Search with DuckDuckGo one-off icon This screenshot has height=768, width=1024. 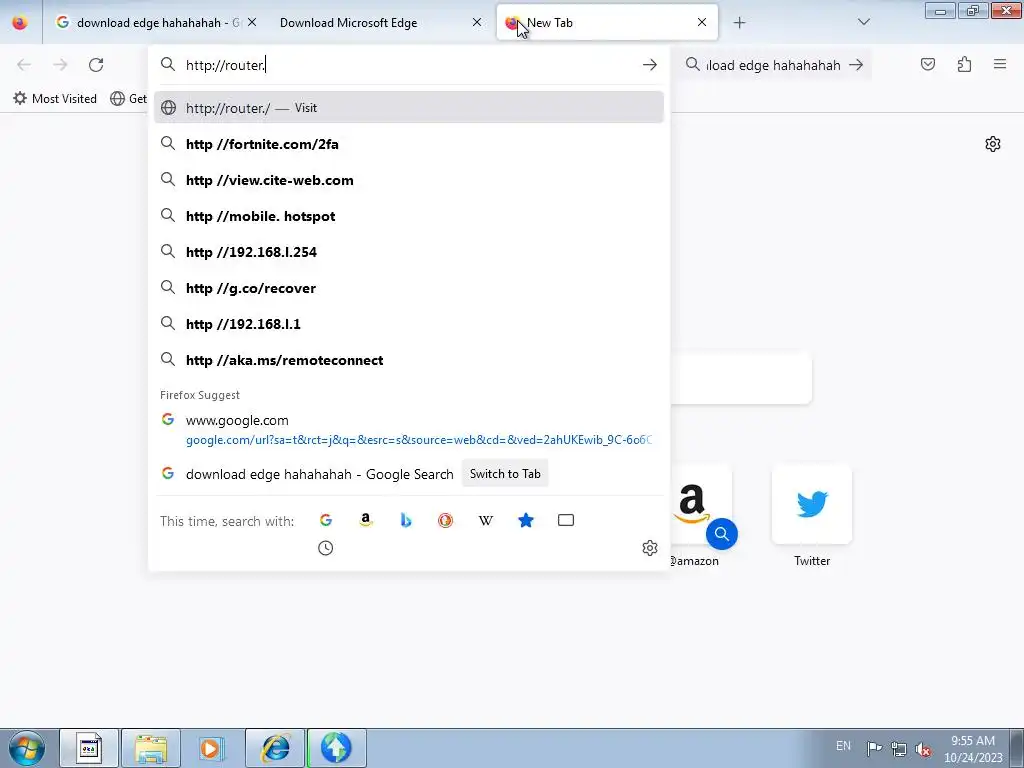(x=445, y=520)
